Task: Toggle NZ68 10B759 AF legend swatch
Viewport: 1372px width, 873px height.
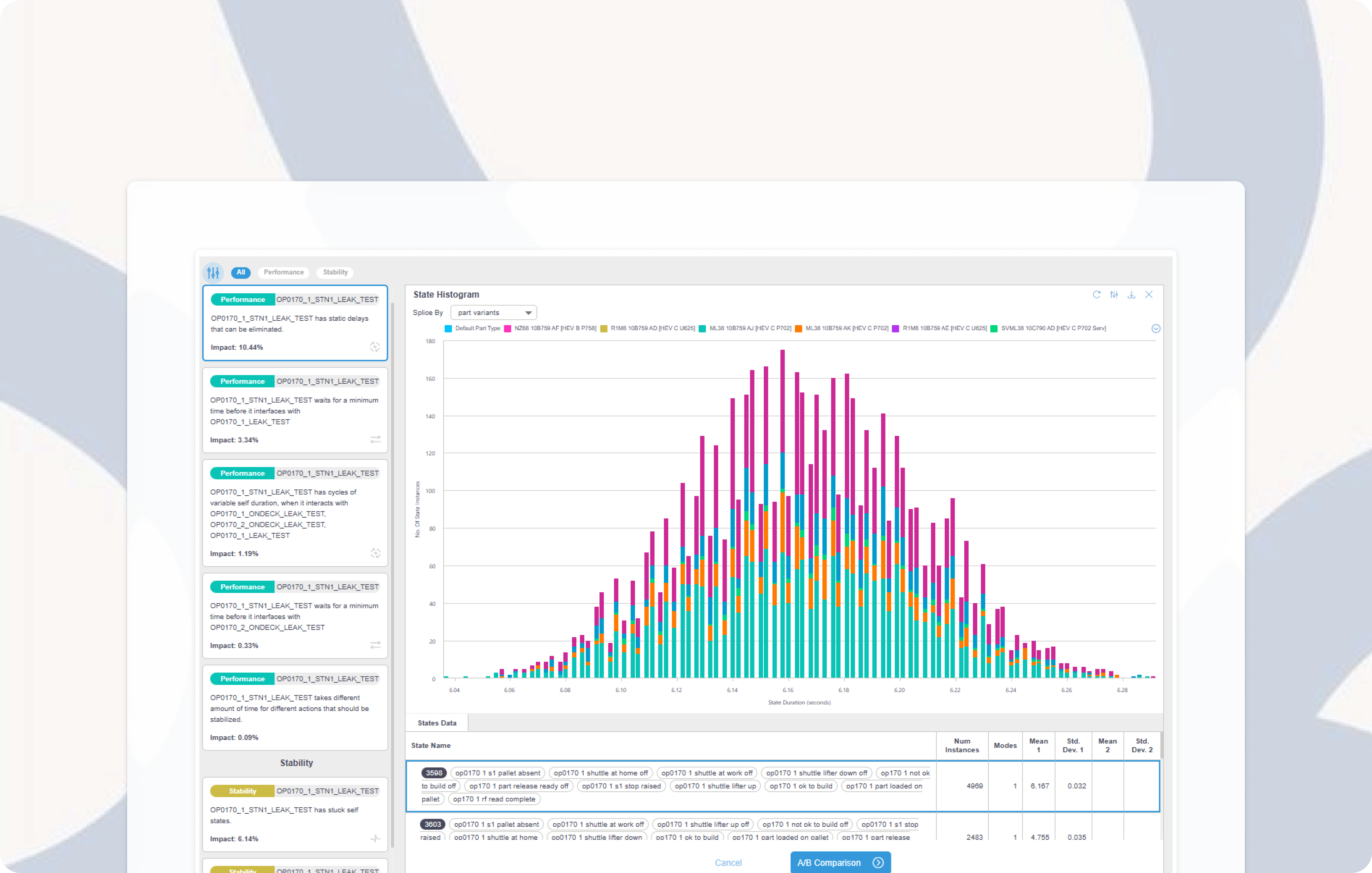Action: pyautogui.click(x=508, y=329)
